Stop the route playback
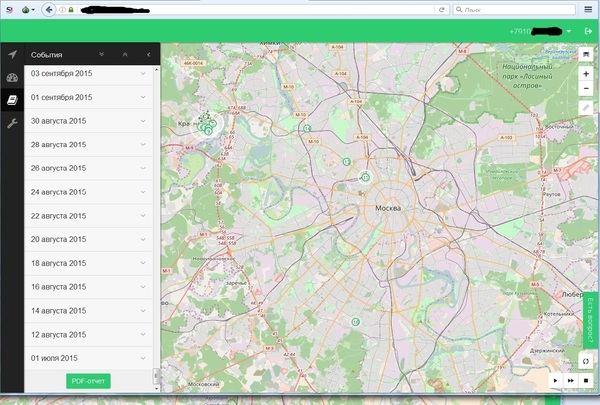Viewport: 600px width, 405px height. pyautogui.click(x=585, y=381)
